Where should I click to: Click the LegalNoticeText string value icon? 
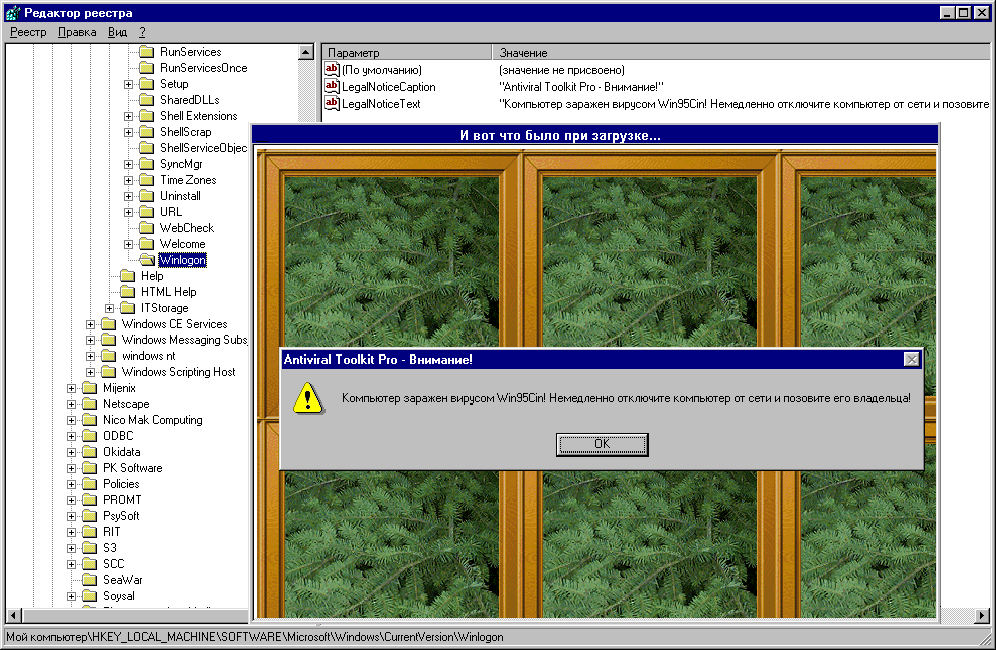point(332,104)
